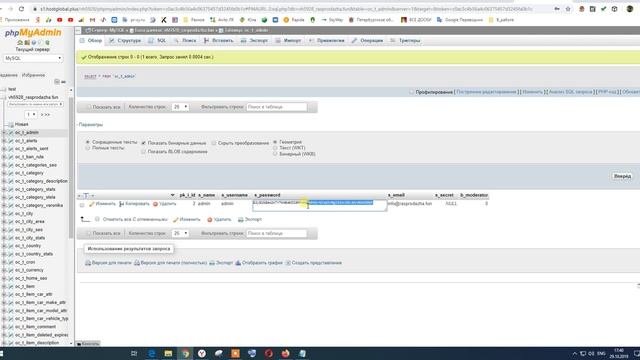Select Текст (WKT) radio option
Viewport: 640px width, 360px height.
coord(275,148)
